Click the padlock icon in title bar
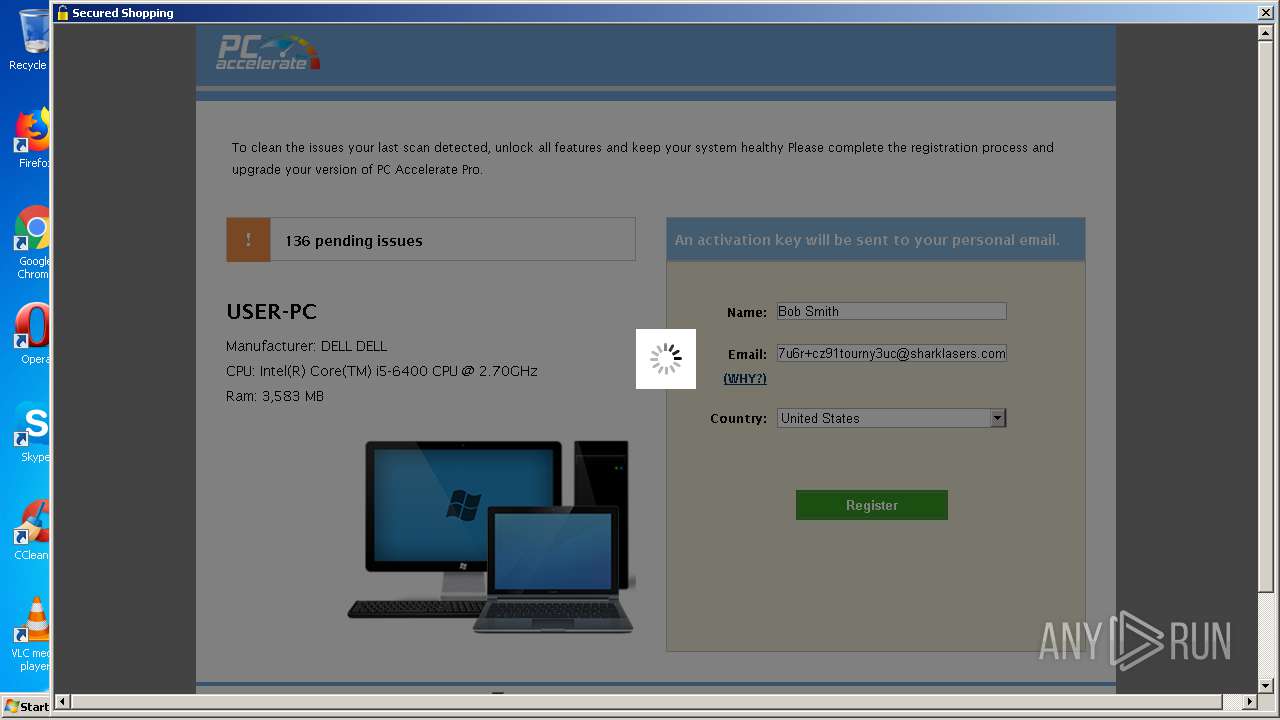The width and height of the screenshot is (1280, 720). [62, 13]
